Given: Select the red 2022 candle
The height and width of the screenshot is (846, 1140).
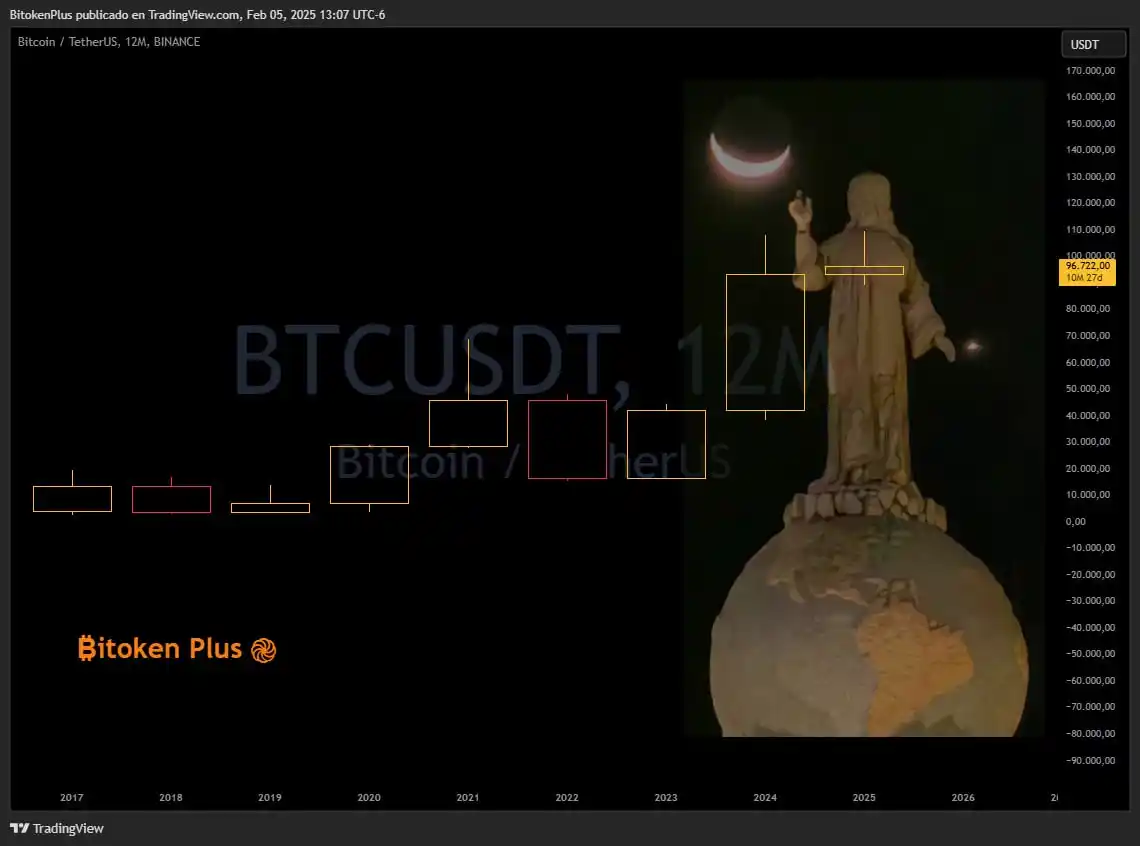Looking at the screenshot, I should [x=567, y=439].
